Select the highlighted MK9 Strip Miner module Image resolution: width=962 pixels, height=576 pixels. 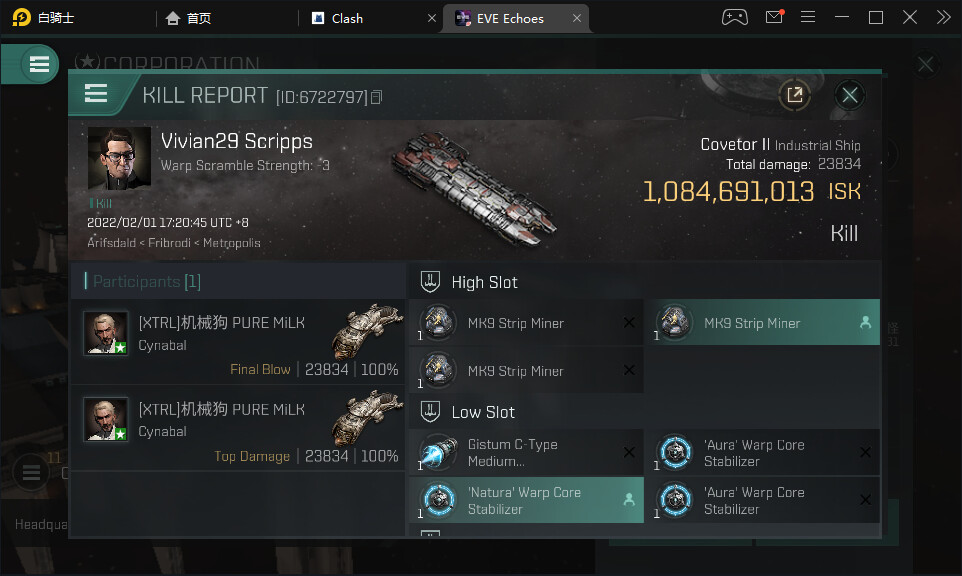(762, 323)
